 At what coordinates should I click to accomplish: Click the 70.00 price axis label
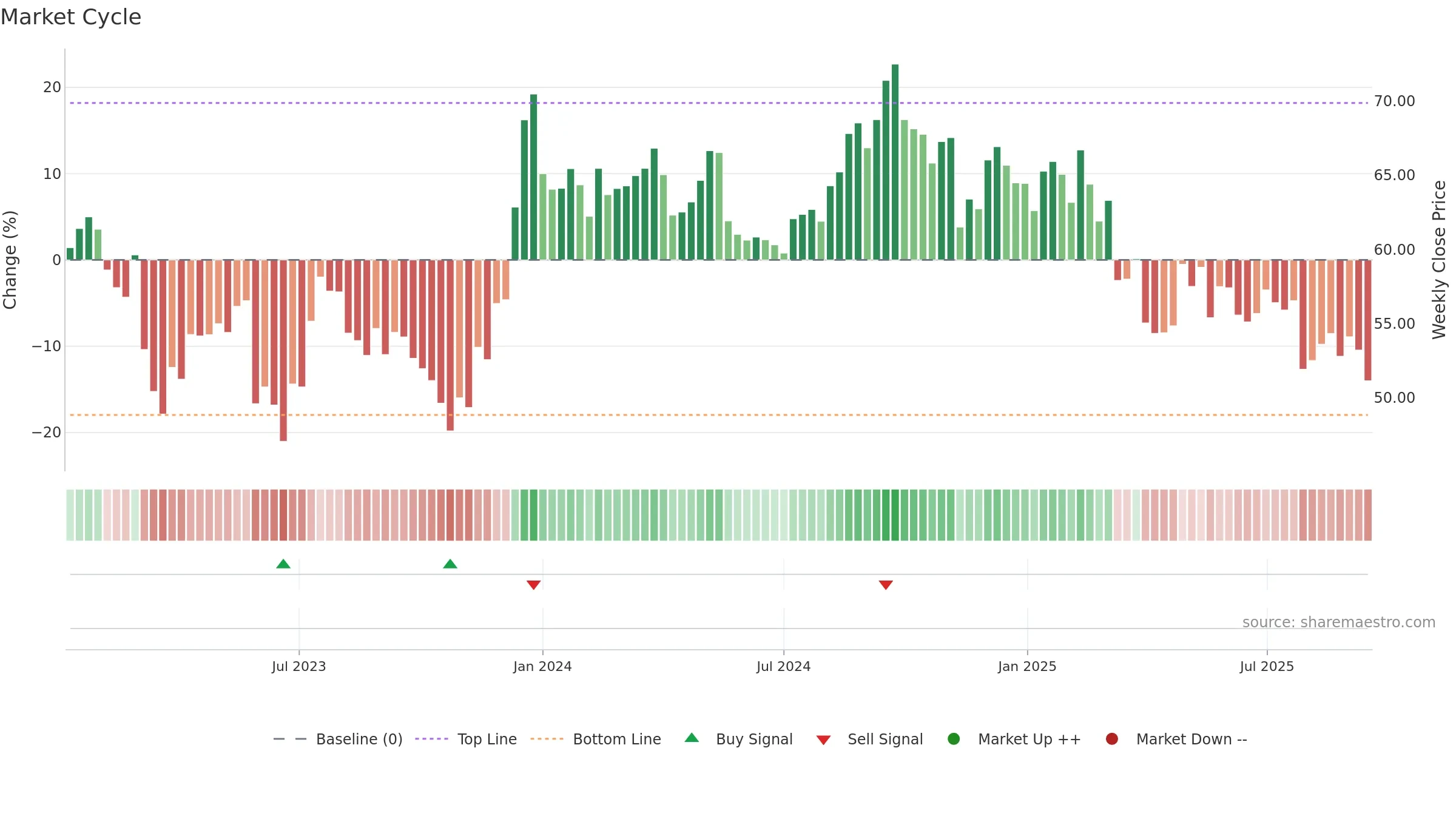[x=1394, y=101]
